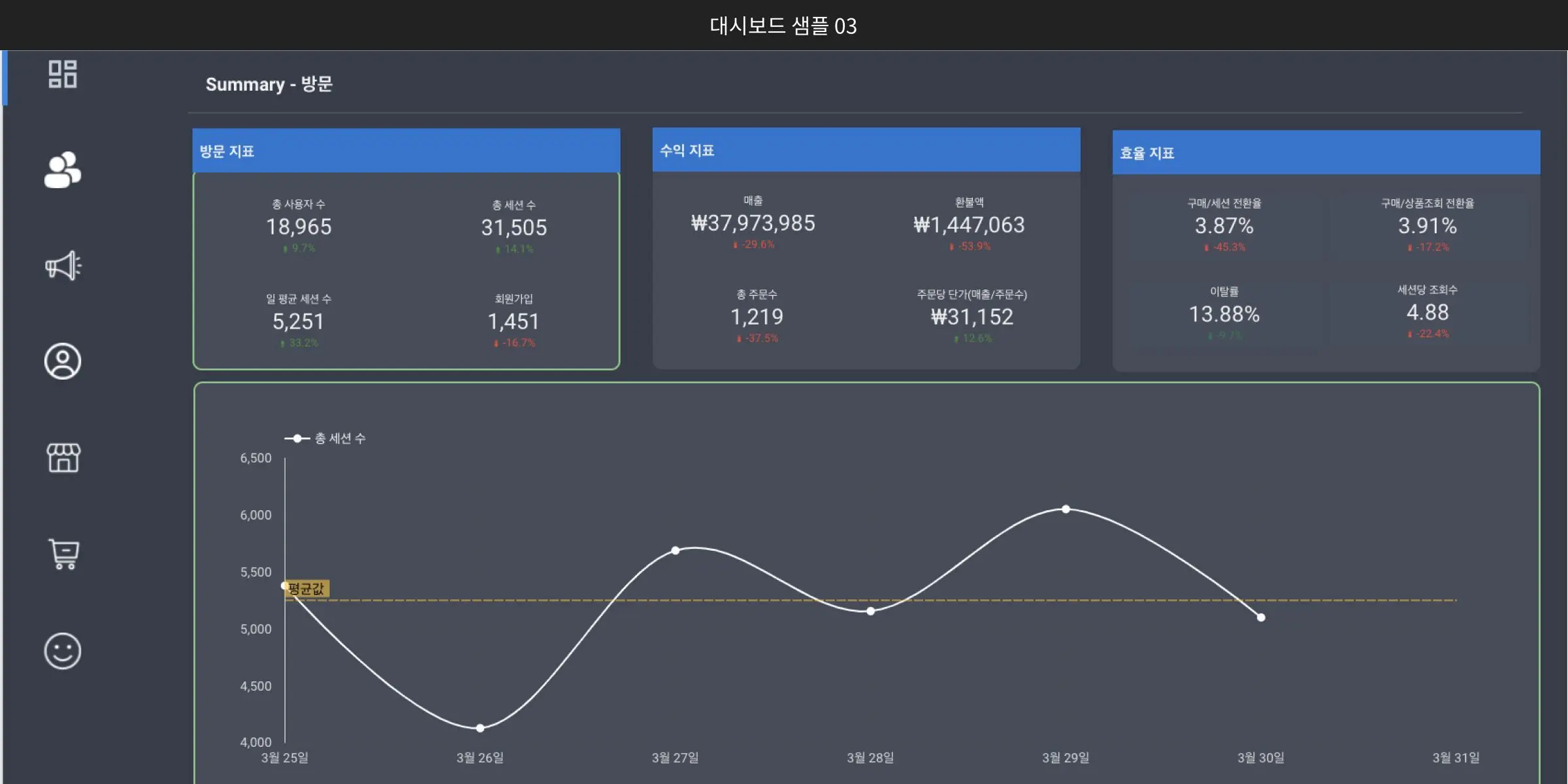
Task: Click the 총 세션 수 chart legend
Action: tap(325, 438)
